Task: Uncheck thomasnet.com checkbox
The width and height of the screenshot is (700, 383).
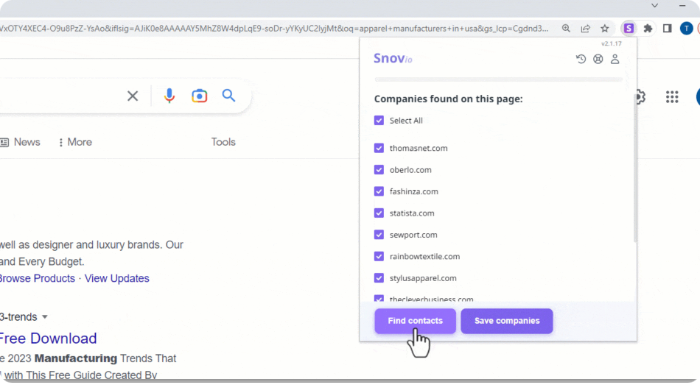Action: click(x=379, y=148)
